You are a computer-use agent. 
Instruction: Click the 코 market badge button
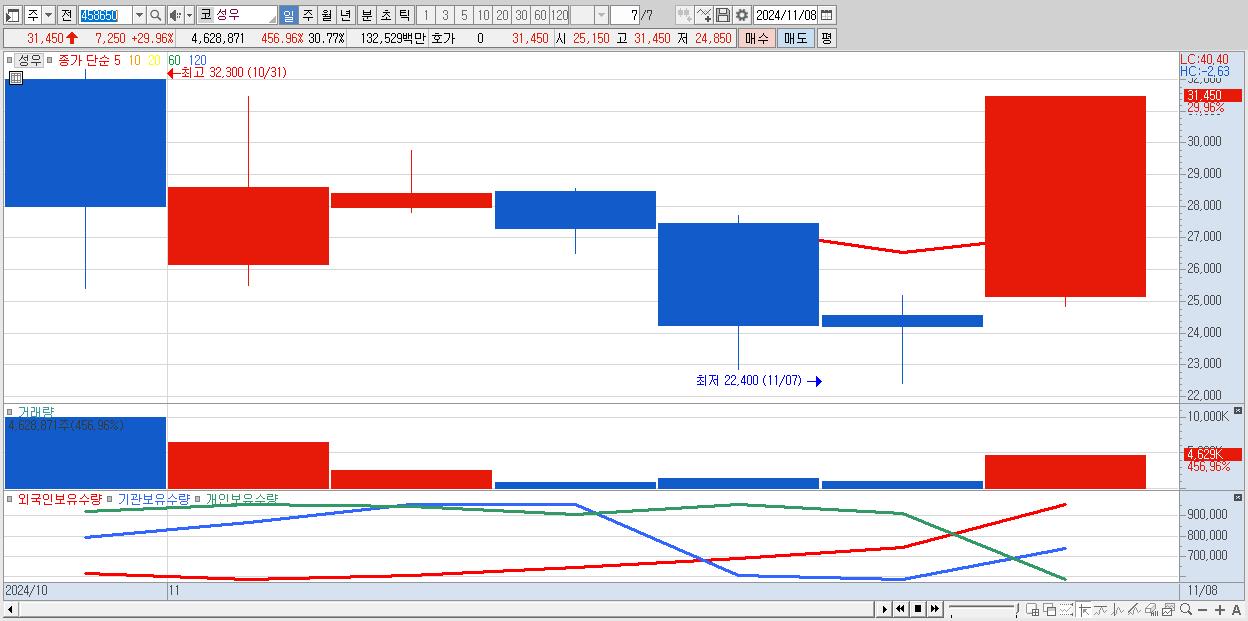(x=205, y=15)
